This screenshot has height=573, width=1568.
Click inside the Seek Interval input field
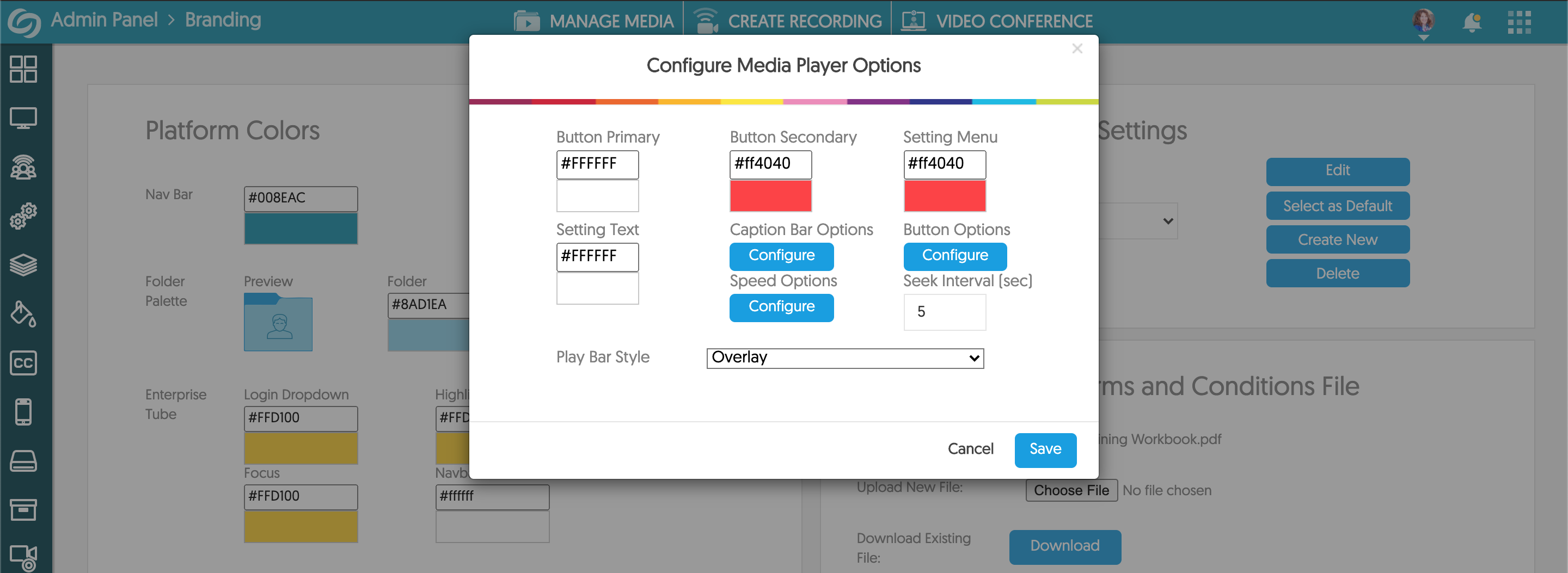[945, 312]
